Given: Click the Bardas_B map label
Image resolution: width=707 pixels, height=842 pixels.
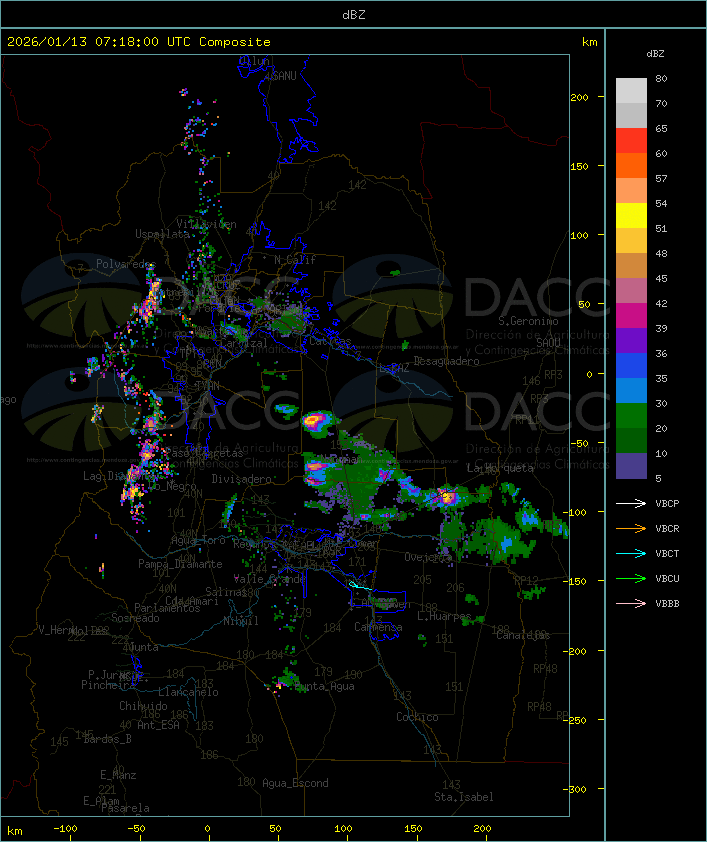Looking at the screenshot, I should [x=107, y=739].
